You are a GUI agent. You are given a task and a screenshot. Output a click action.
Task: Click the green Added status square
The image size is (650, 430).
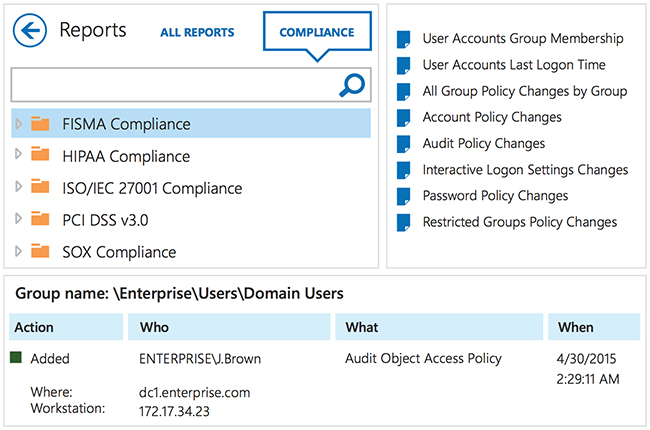(x=16, y=357)
